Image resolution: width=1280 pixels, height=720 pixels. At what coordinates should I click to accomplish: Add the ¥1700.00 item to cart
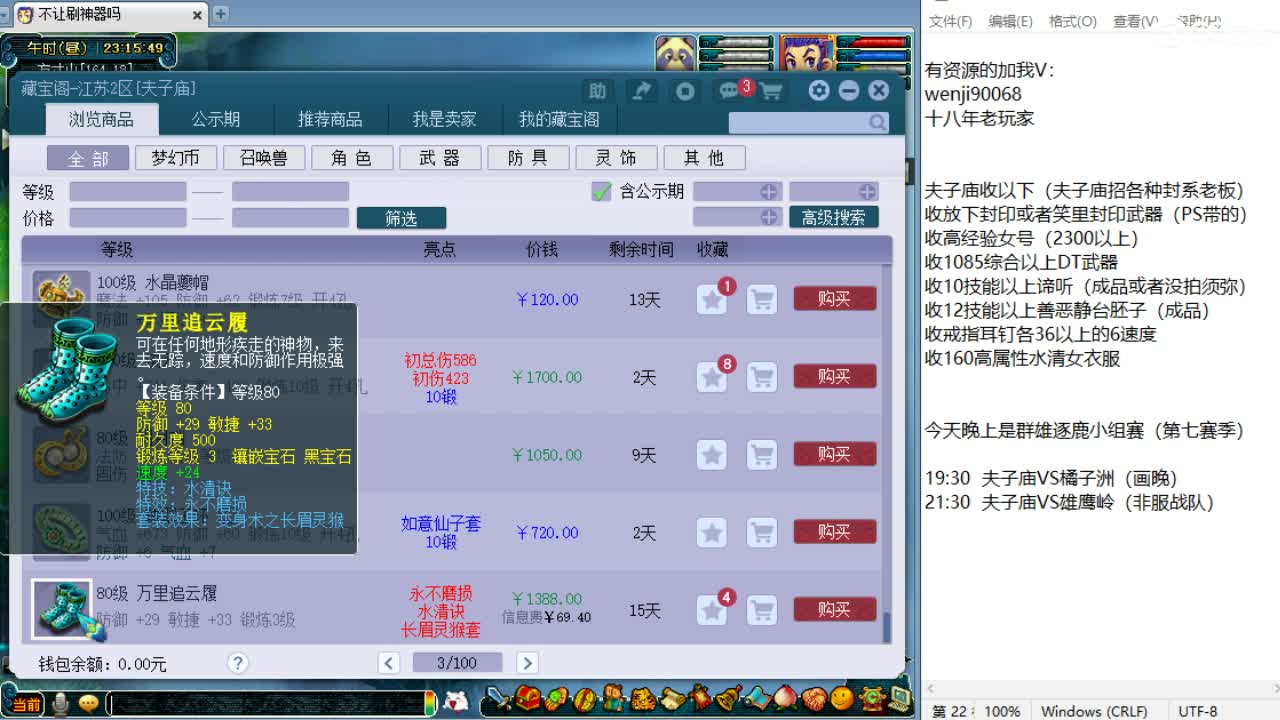tap(762, 376)
